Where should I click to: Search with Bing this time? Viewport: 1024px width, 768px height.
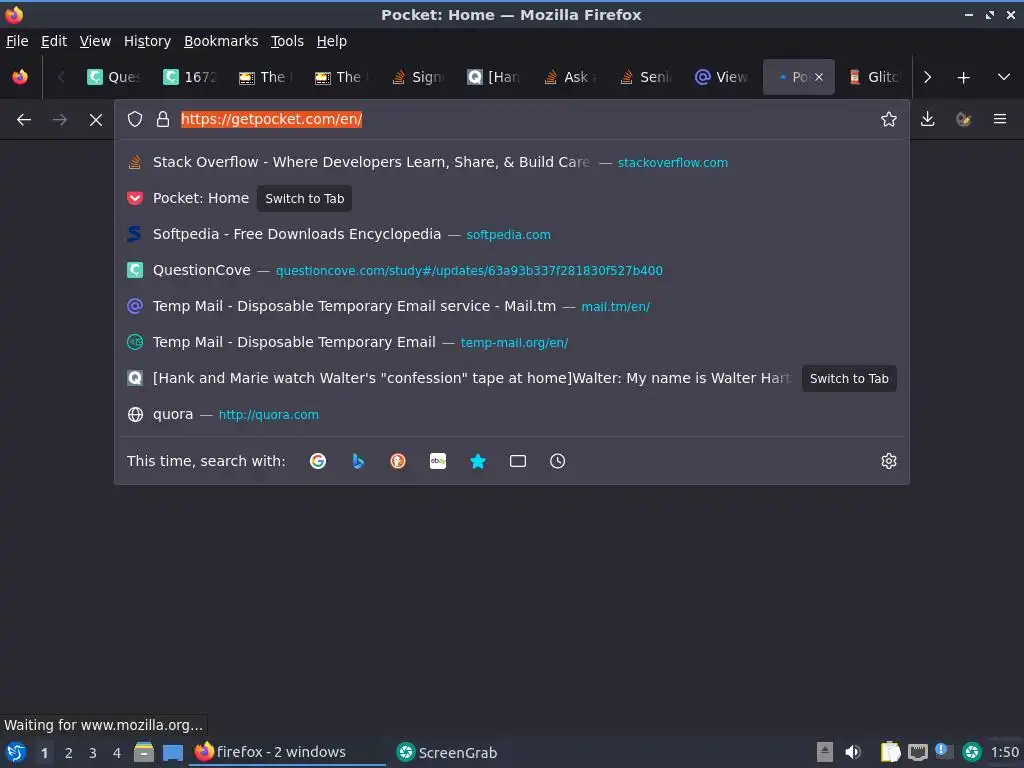point(358,461)
